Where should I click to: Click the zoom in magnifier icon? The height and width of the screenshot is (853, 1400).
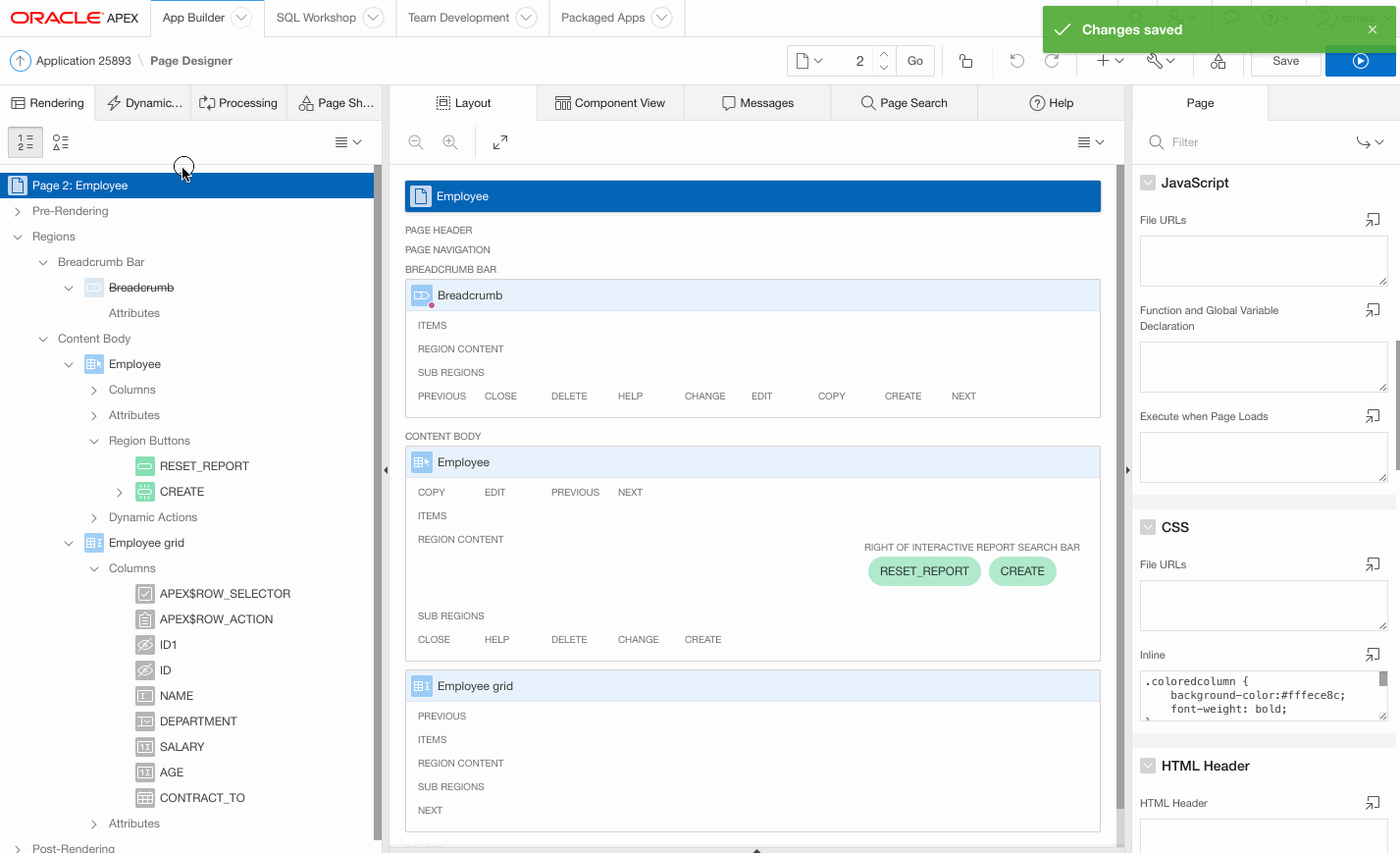point(450,142)
